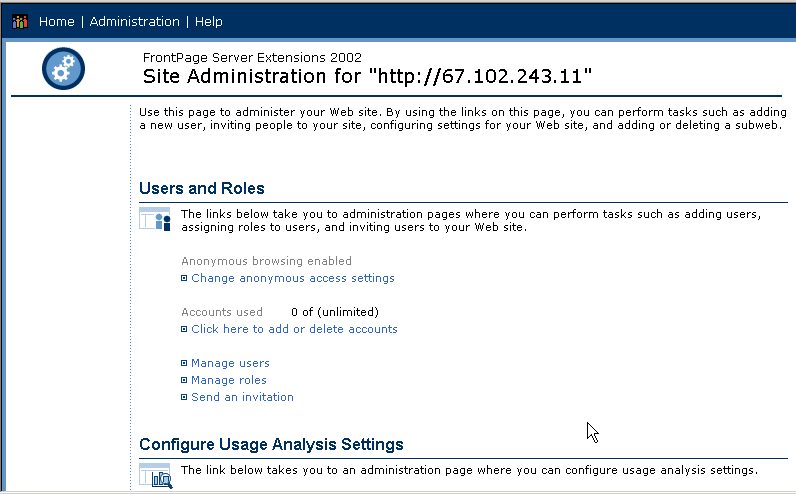
Task: Click the bullet icon beside Manage users
Action: [x=184, y=363]
